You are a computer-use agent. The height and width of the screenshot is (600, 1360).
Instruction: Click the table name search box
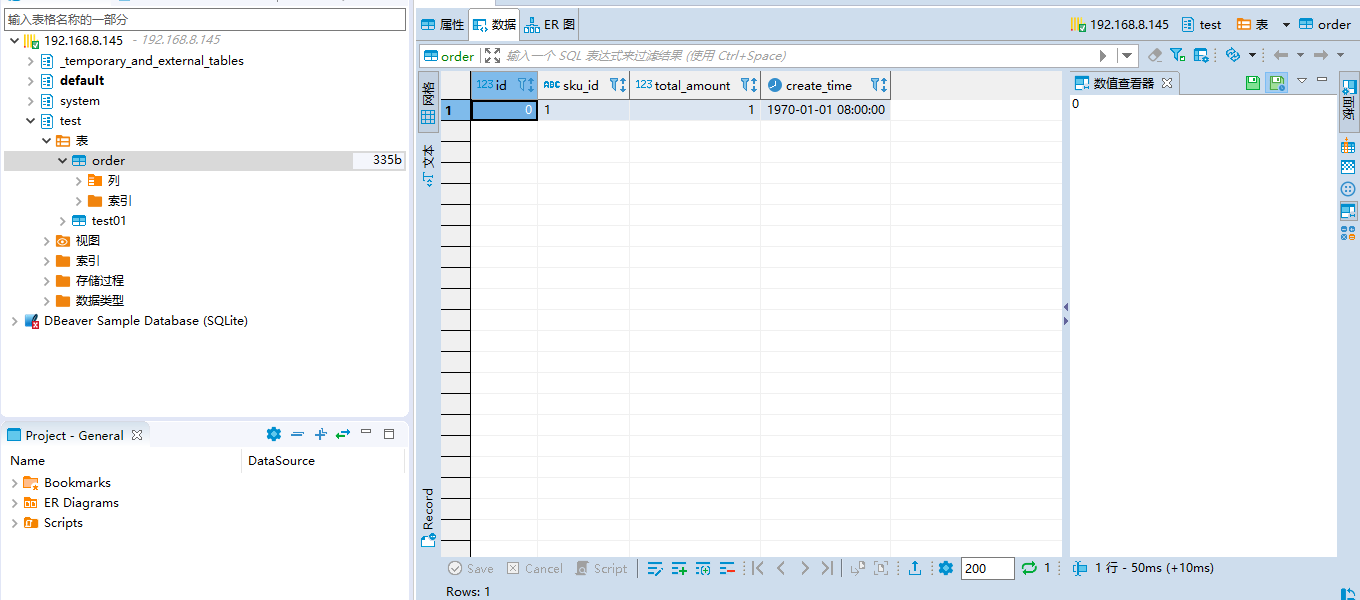click(x=205, y=19)
